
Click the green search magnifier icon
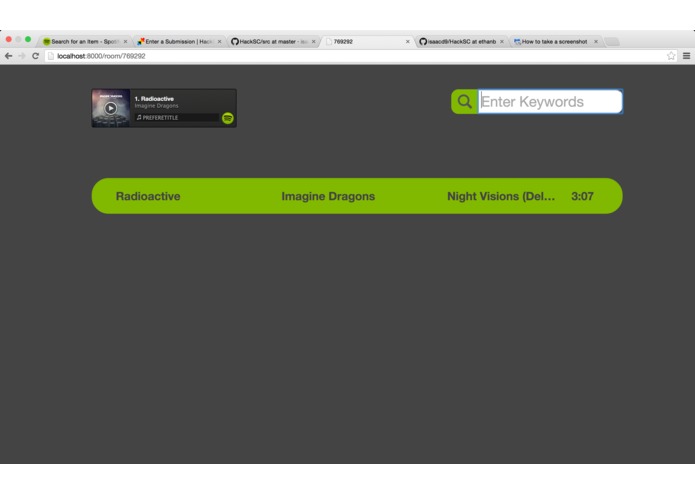pos(464,101)
